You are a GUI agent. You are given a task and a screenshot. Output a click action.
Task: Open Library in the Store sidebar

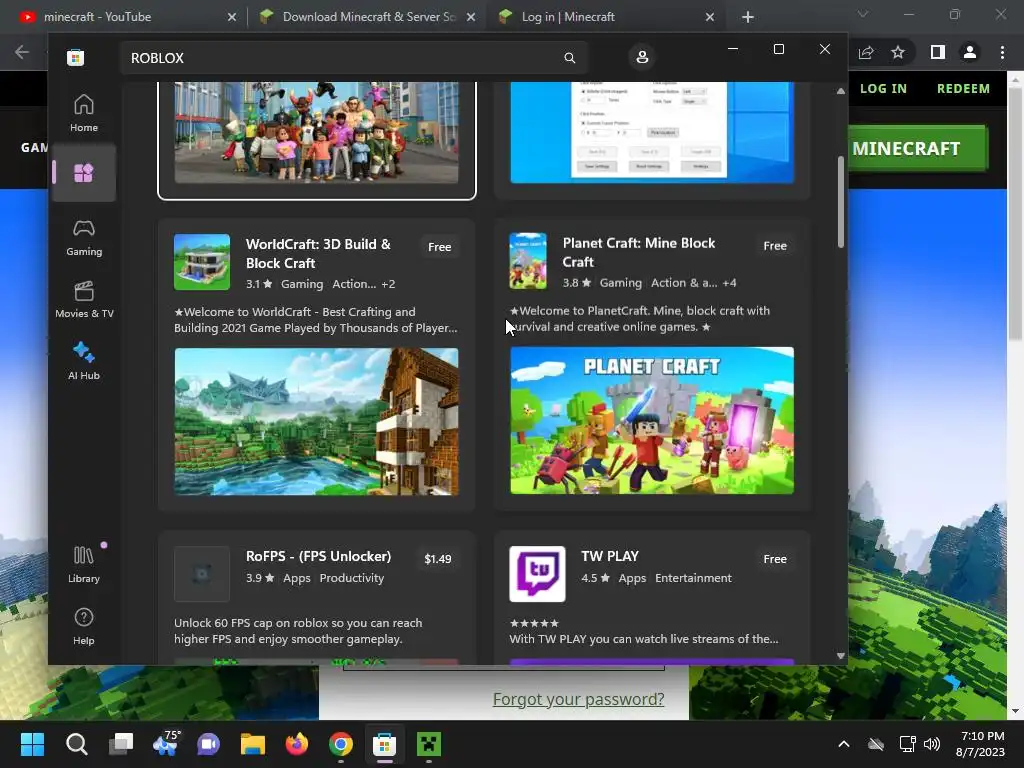point(84,564)
